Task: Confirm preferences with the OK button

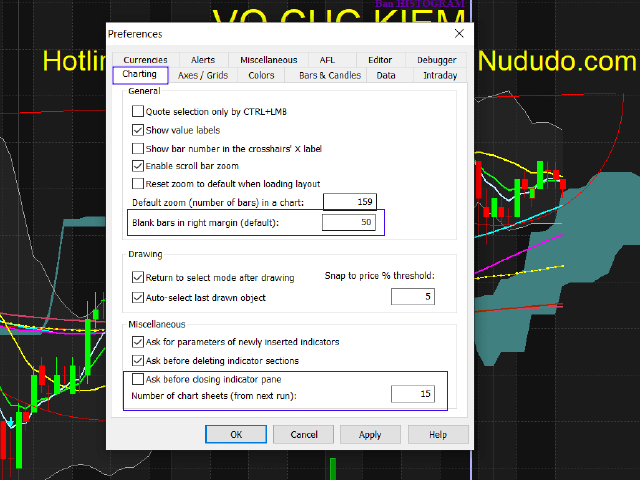Action: 236,434
